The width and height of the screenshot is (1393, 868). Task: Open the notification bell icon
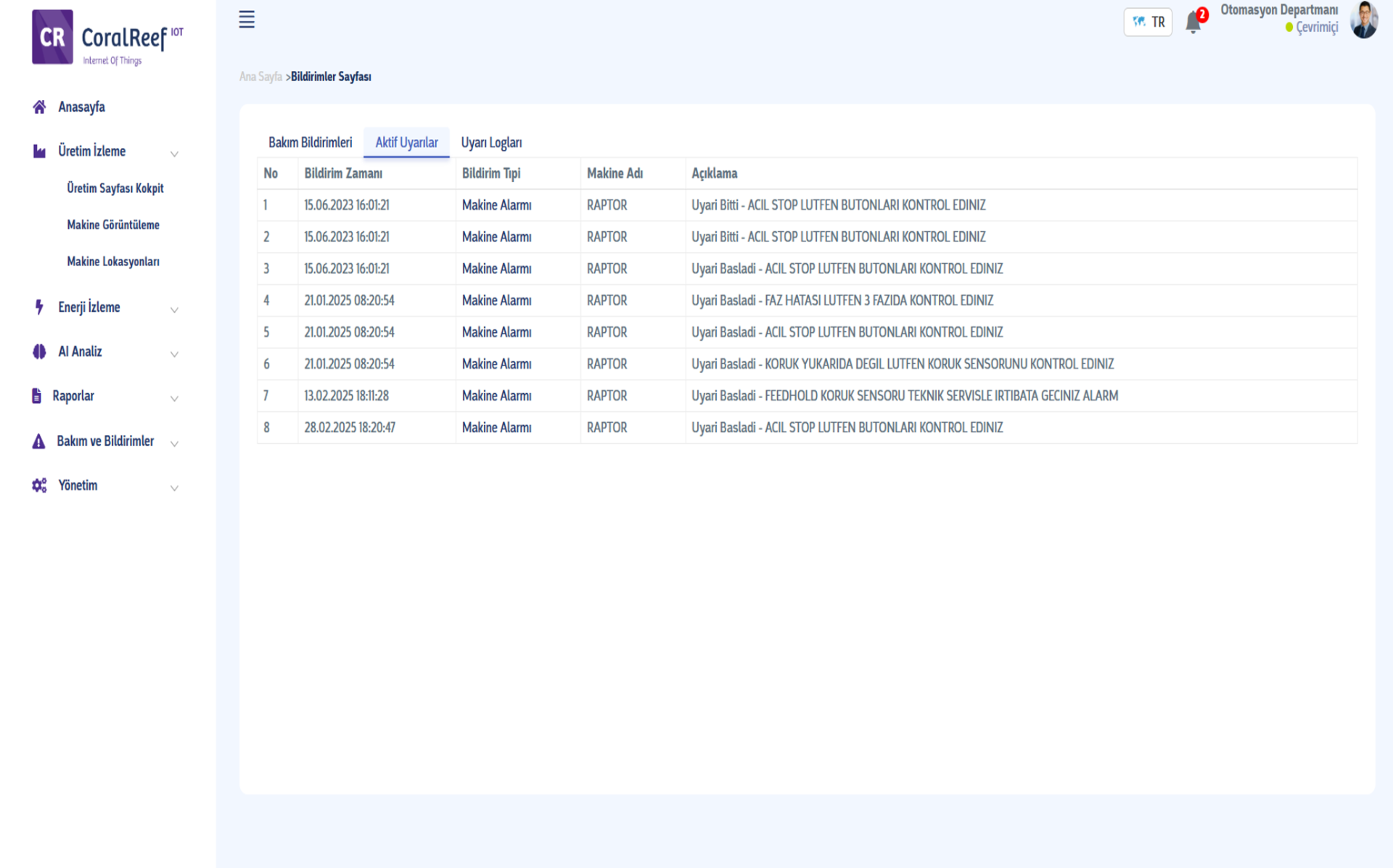coord(1193,22)
